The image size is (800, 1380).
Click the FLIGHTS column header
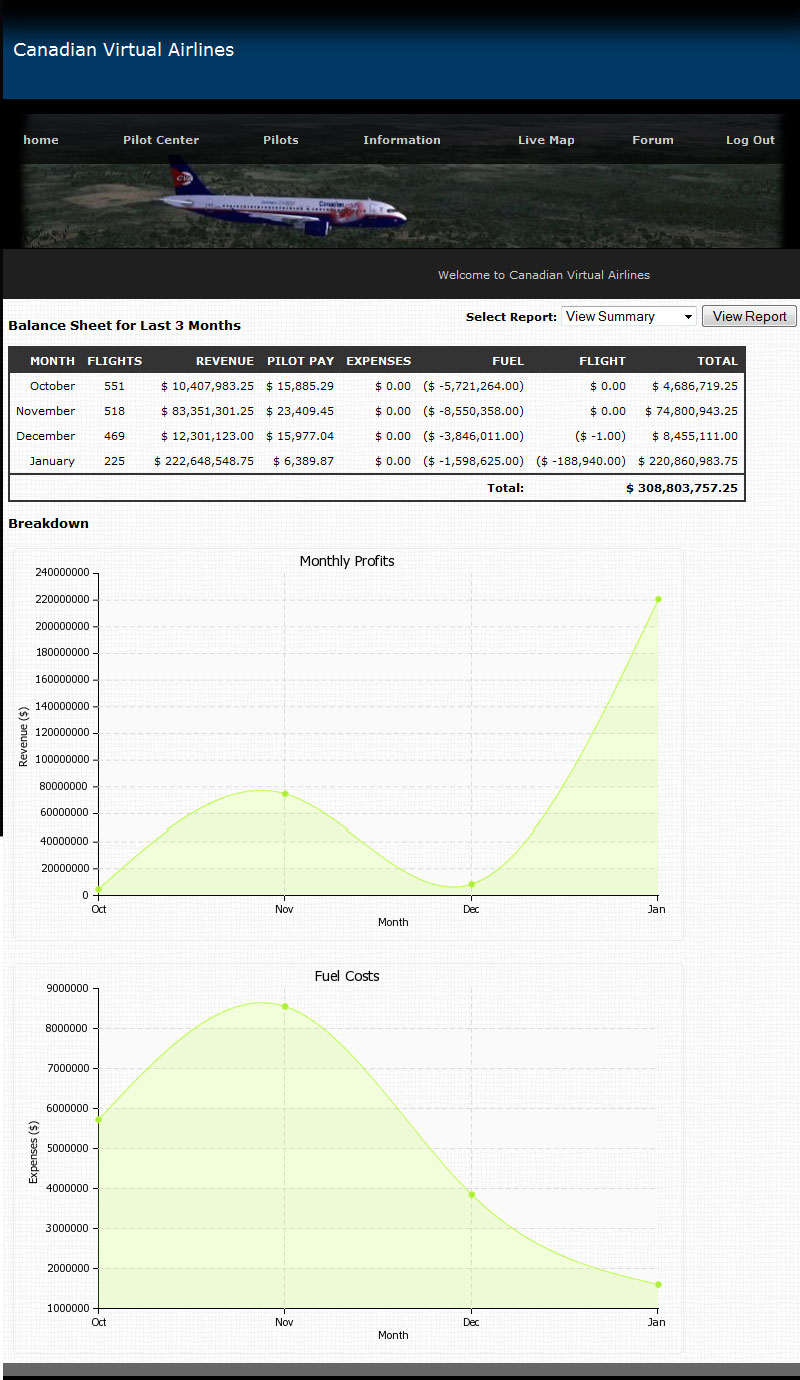click(x=115, y=361)
